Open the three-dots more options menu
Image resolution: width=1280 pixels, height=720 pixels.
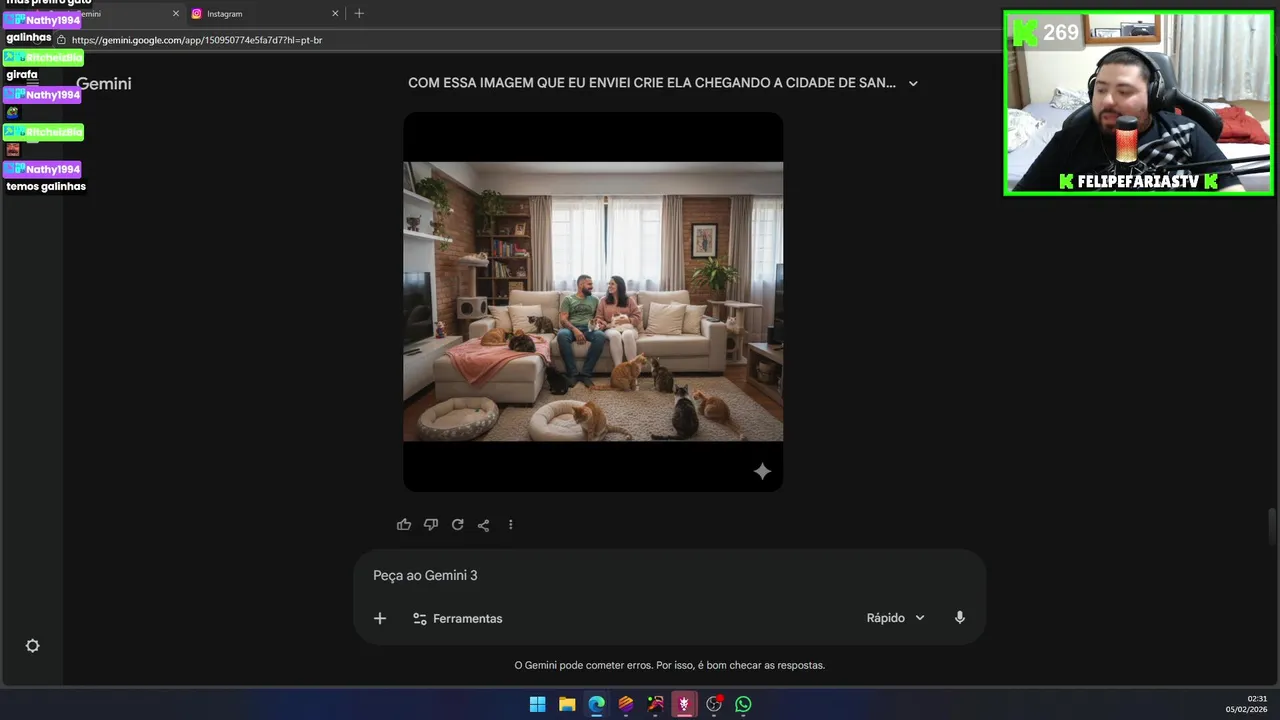tap(510, 524)
